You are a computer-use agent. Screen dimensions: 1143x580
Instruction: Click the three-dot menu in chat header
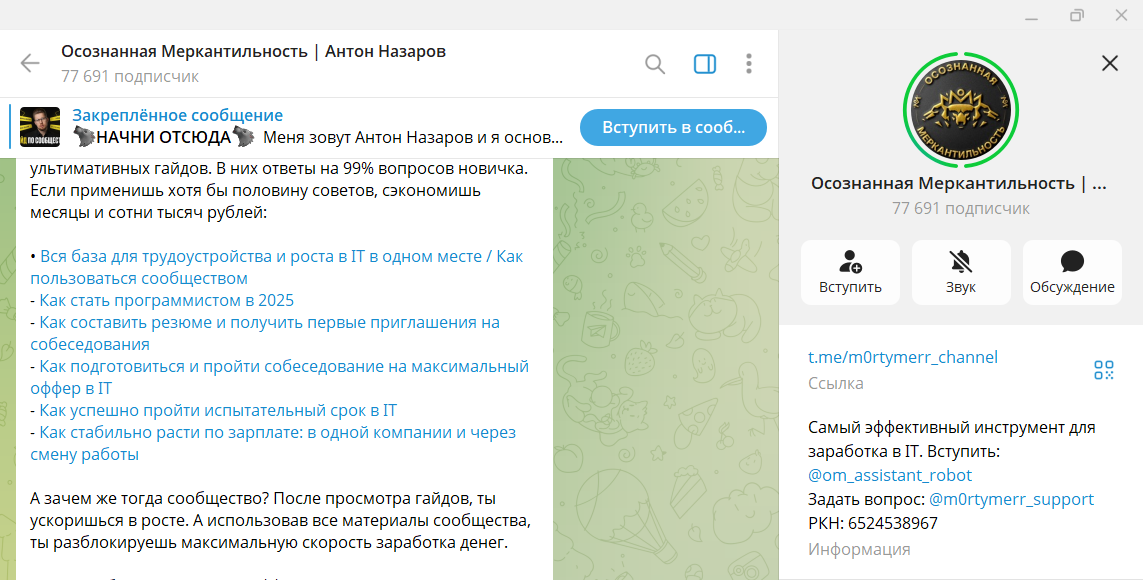tap(748, 63)
